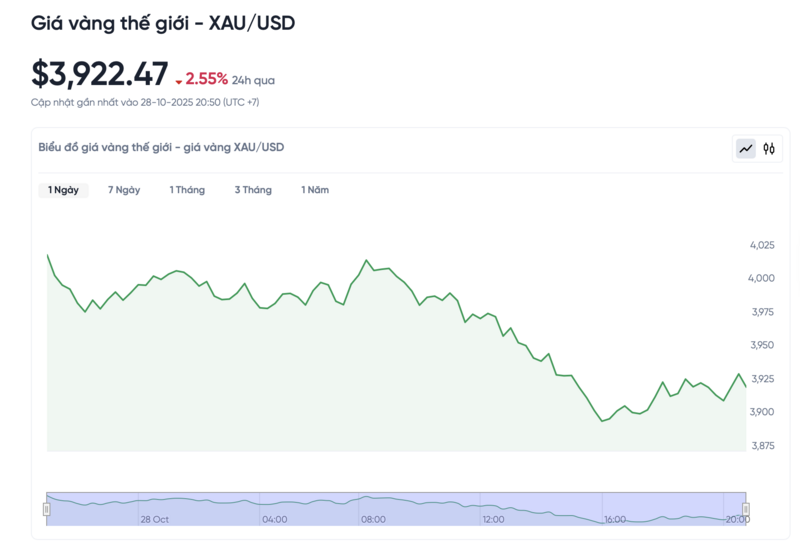Screen dimensions: 800x549
Task: Select the 7 Ngày time range
Action: tap(124, 190)
